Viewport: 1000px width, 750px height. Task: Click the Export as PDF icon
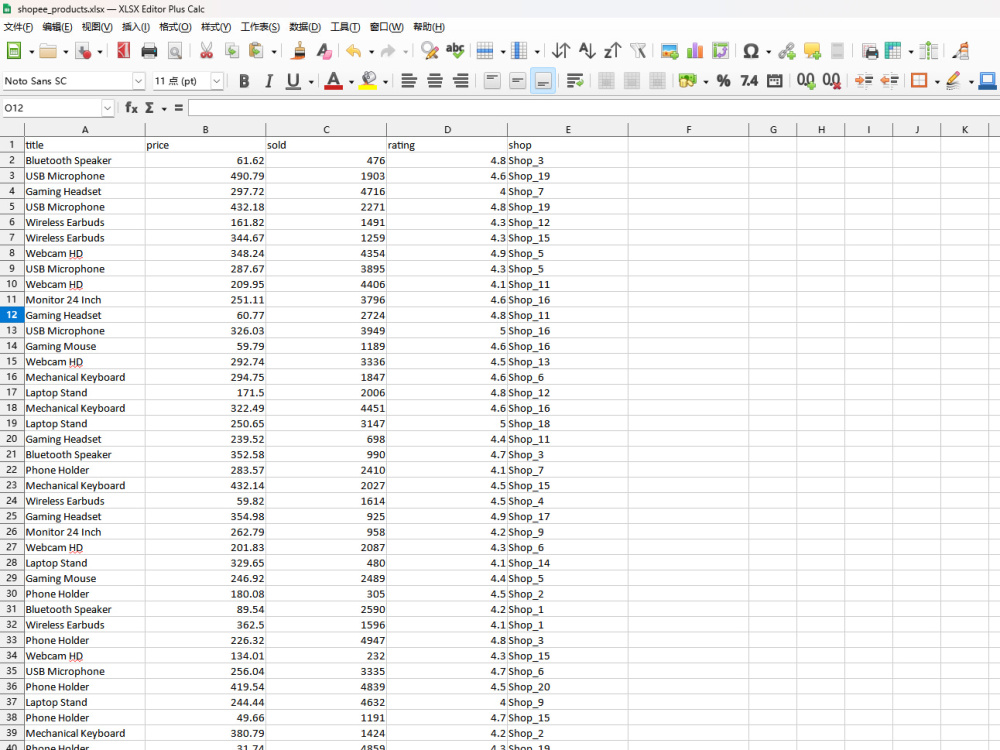pos(124,50)
